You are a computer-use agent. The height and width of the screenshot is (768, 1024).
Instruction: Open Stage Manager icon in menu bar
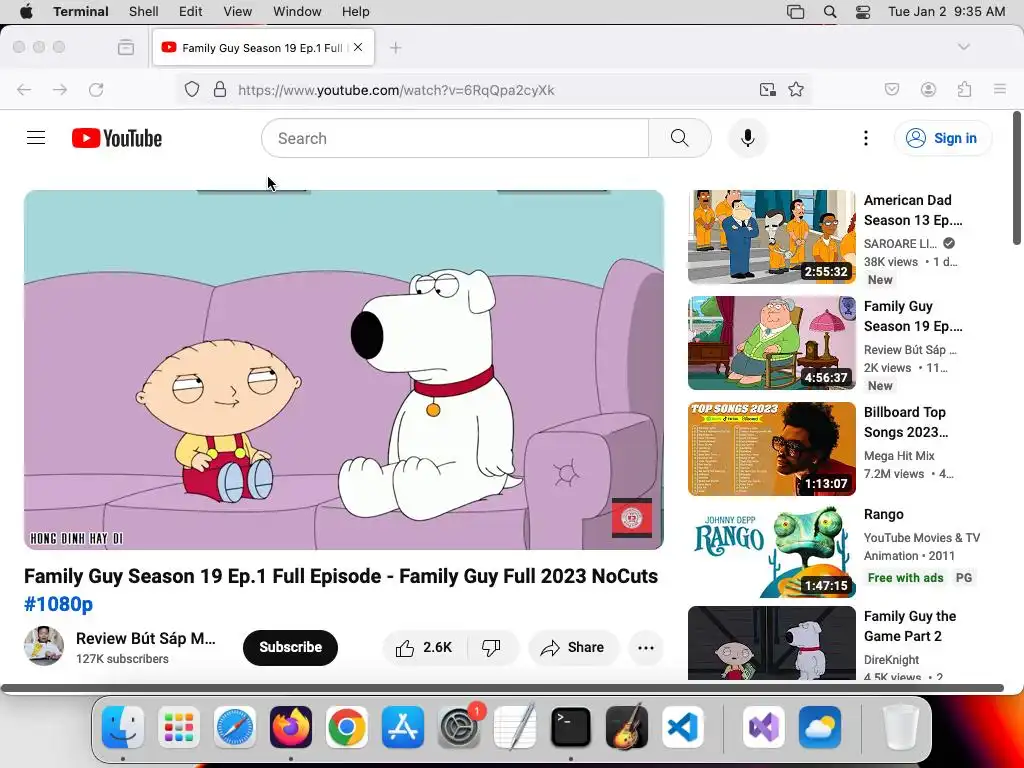(x=795, y=11)
